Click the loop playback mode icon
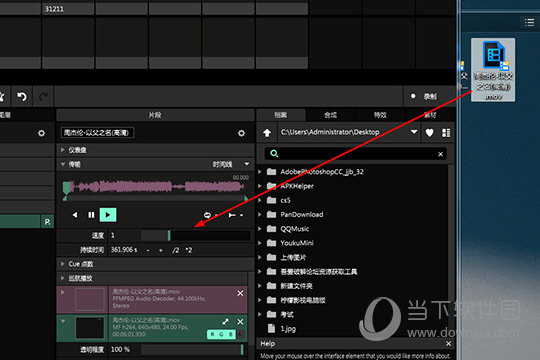 tap(207, 215)
